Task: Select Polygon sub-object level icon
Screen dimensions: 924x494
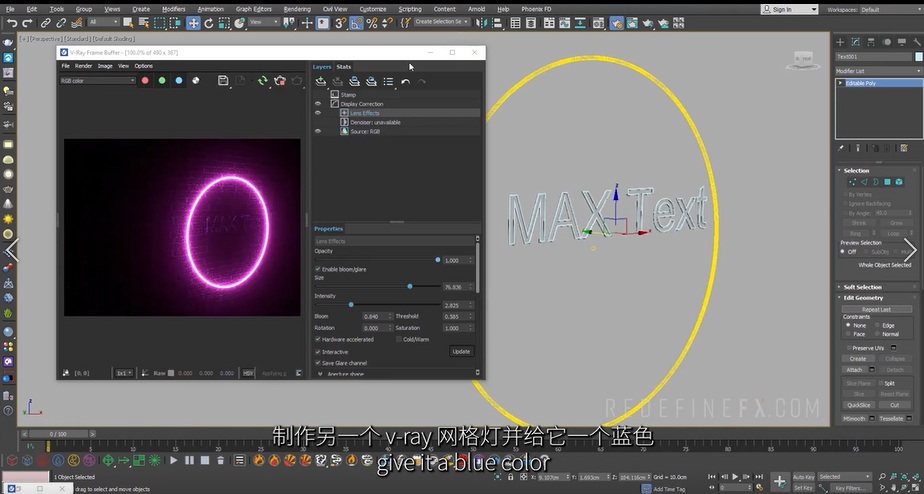Action: 887,182
